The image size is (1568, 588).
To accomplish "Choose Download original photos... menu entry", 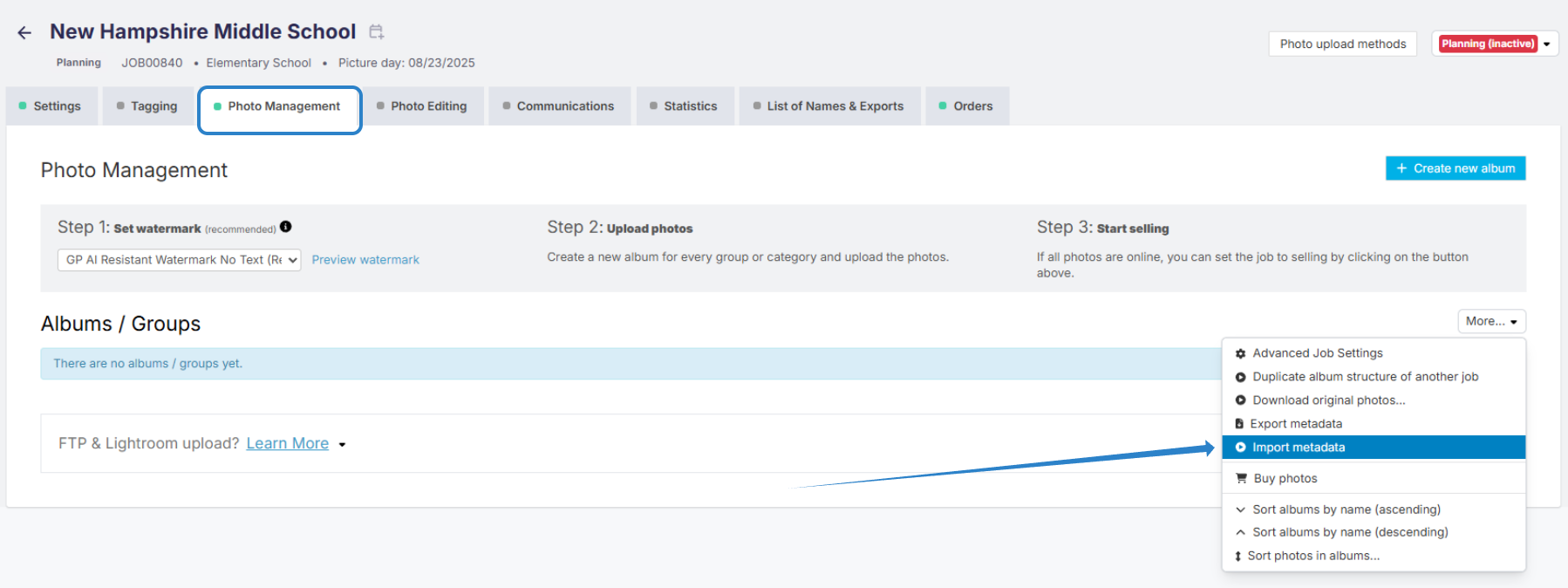I will tap(1374, 400).
